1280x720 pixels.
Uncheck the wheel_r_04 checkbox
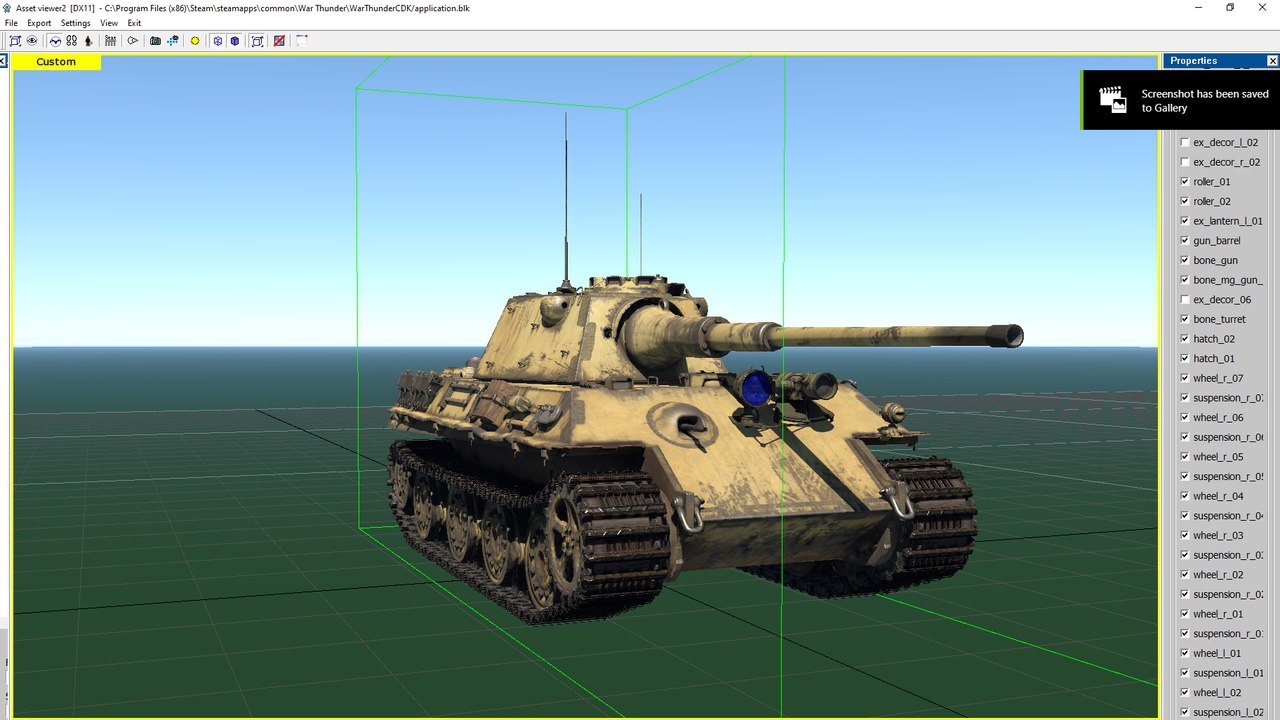[1185, 496]
